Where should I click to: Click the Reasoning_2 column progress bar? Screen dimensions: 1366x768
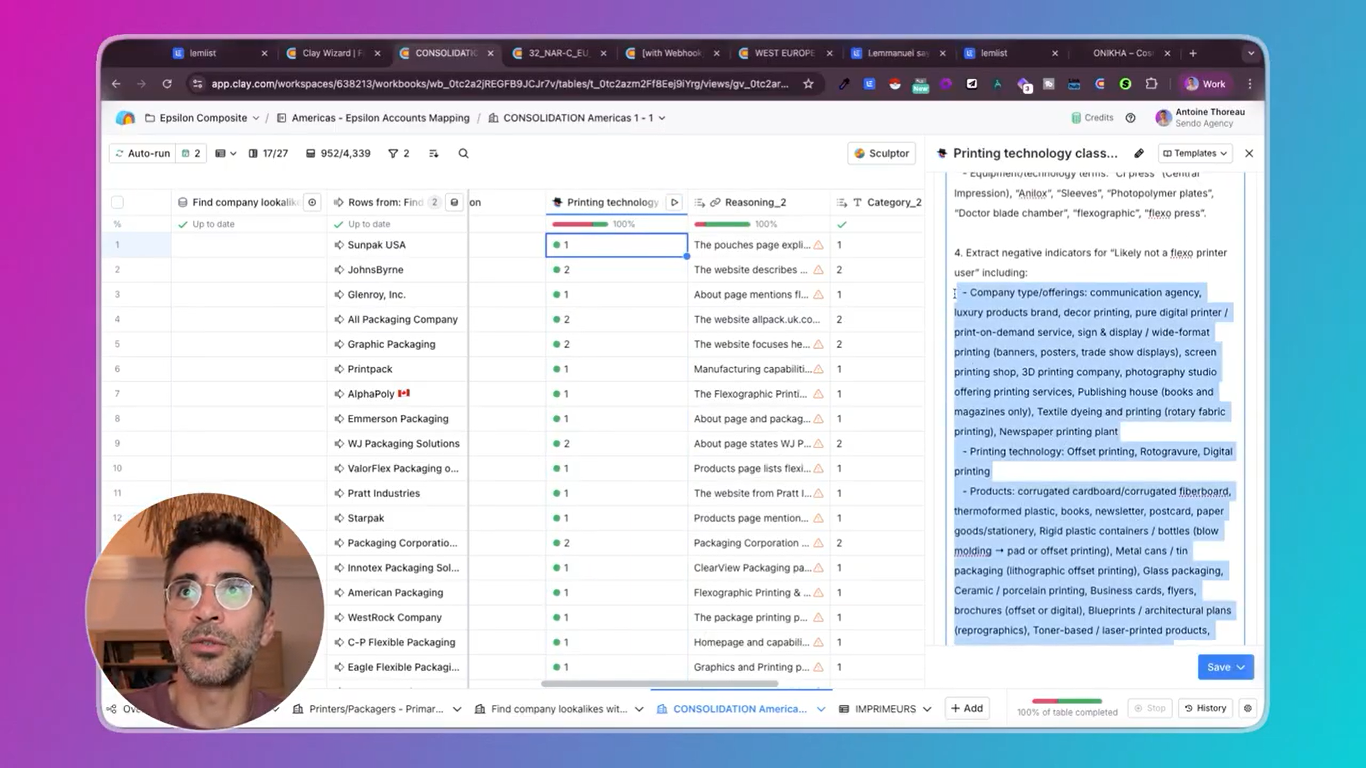tap(722, 224)
